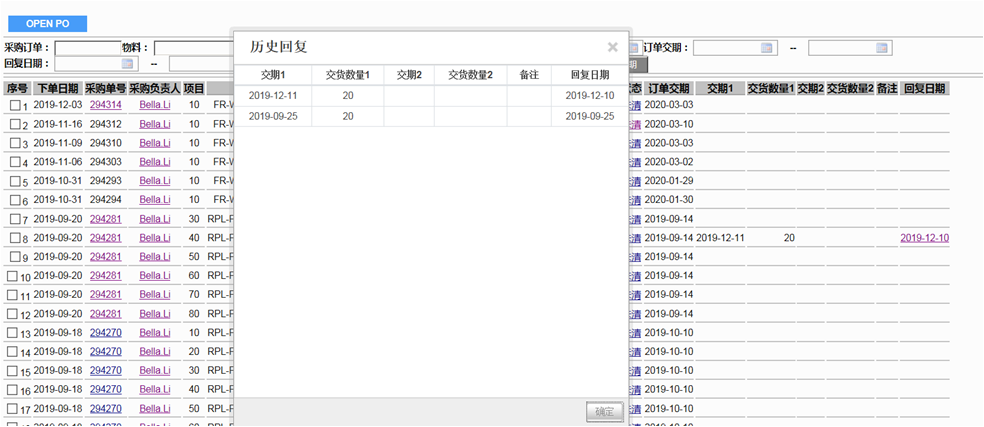Viewport: 984px width, 427px height.
Task: Tick the checkbox for row 2
Action: click(x=15, y=124)
